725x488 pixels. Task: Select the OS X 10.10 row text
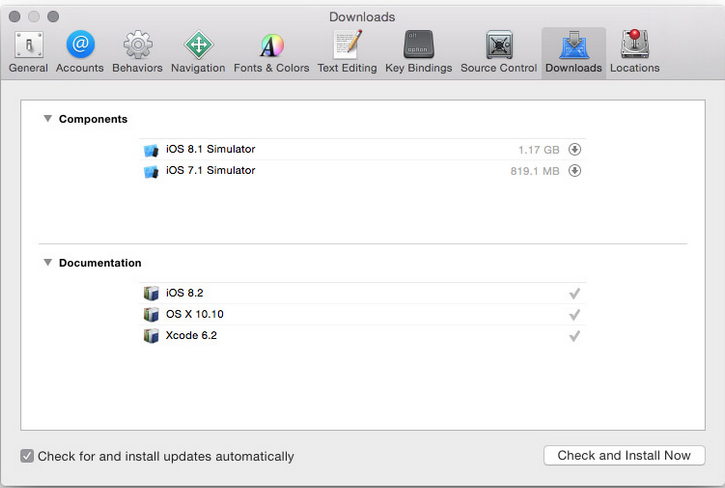[x=195, y=314]
